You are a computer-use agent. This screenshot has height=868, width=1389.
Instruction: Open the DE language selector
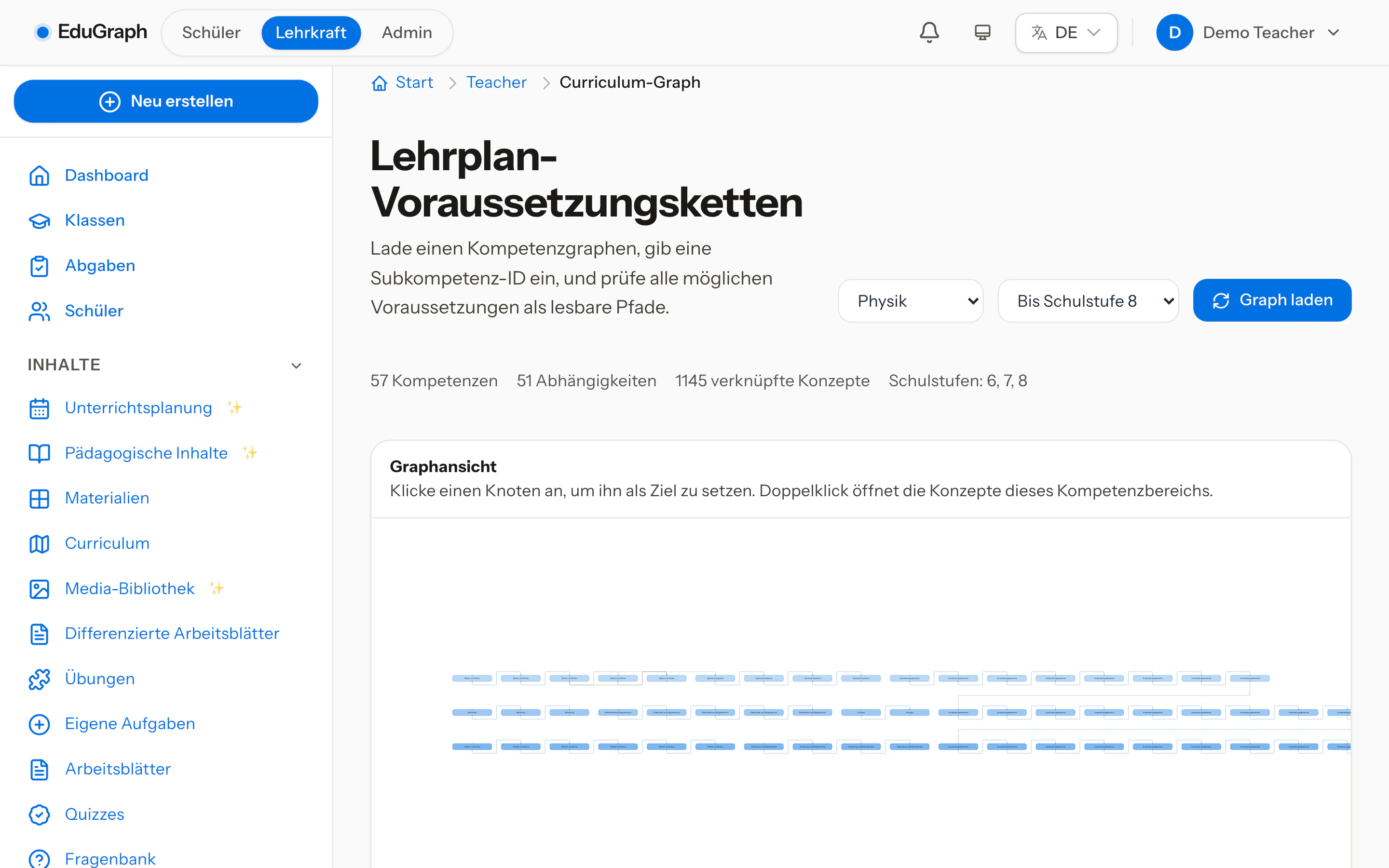(x=1066, y=33)
